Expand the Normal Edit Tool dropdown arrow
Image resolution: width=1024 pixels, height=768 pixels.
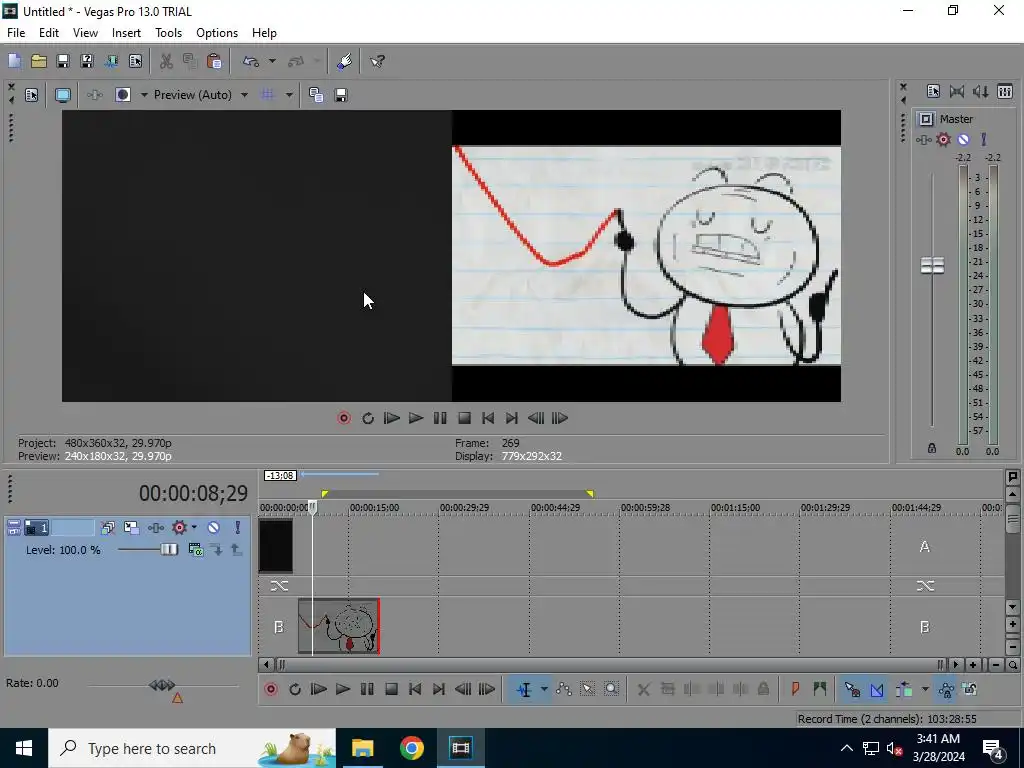[544, 690]
